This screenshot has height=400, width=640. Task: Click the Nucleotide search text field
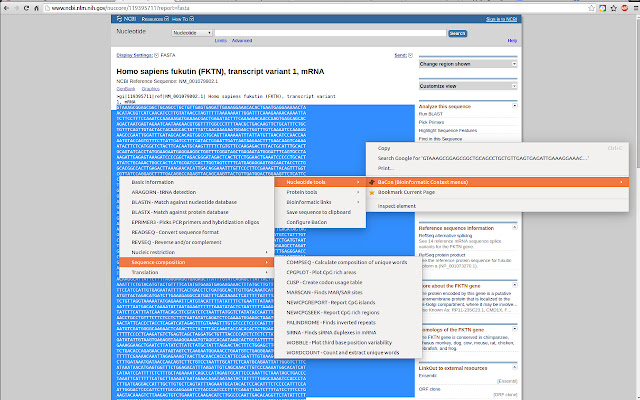coord(330,33)
